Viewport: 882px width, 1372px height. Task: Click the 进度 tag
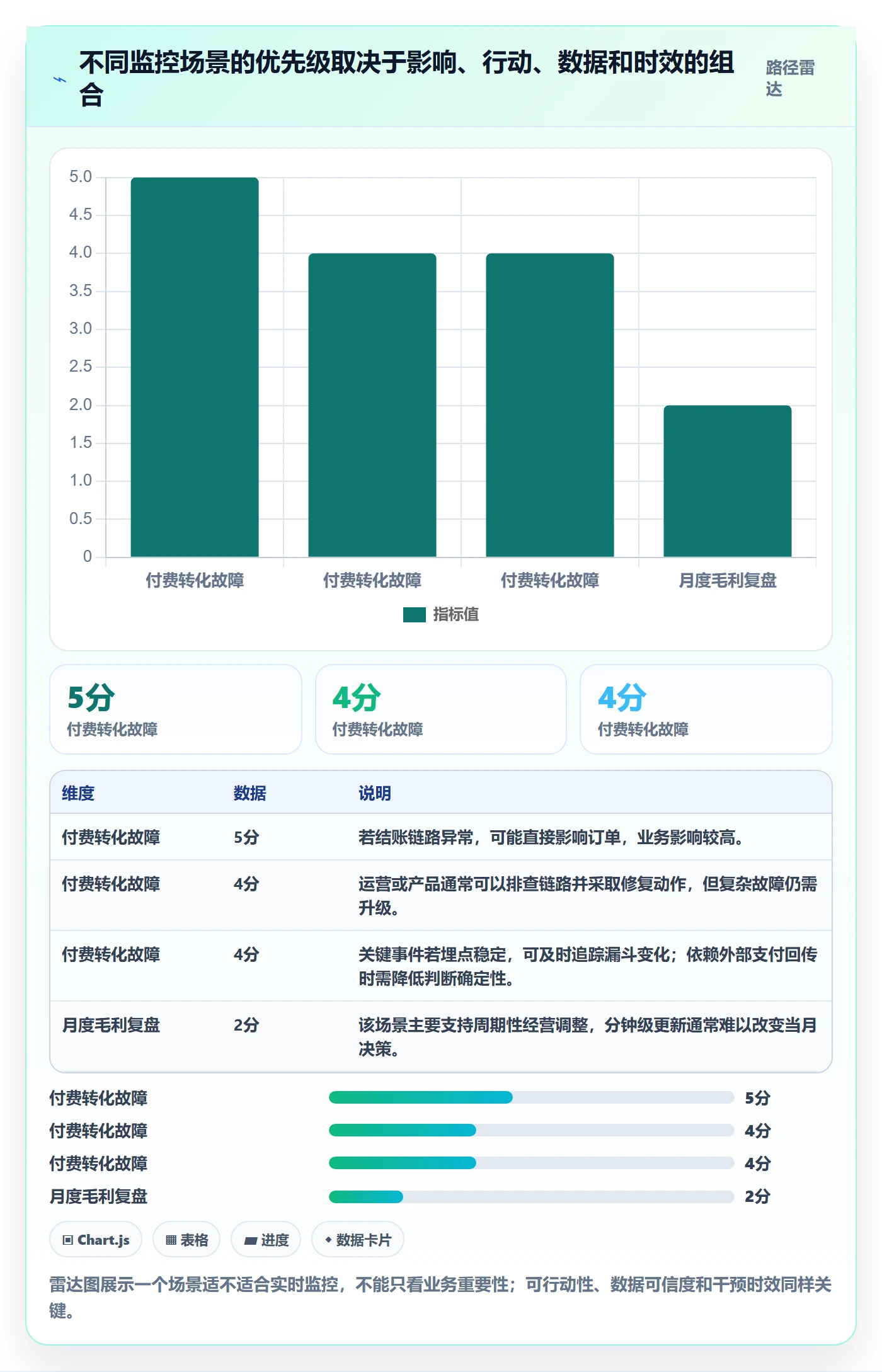(x=266, y=1240)
